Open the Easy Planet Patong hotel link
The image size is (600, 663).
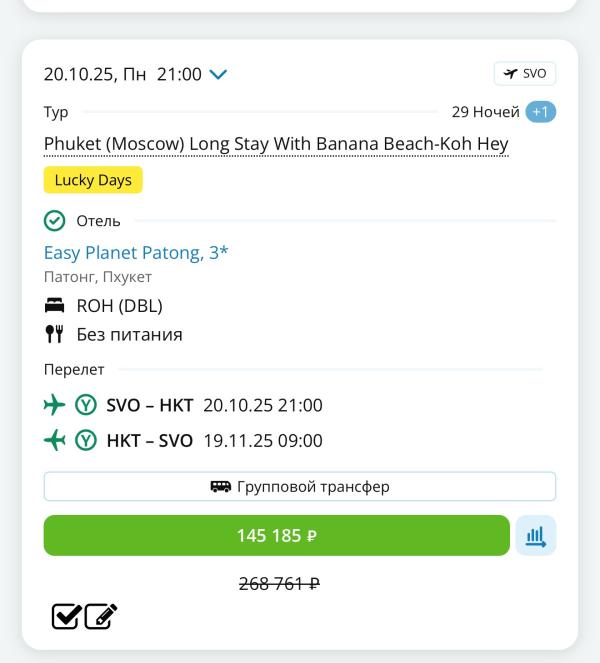(136, 253)
